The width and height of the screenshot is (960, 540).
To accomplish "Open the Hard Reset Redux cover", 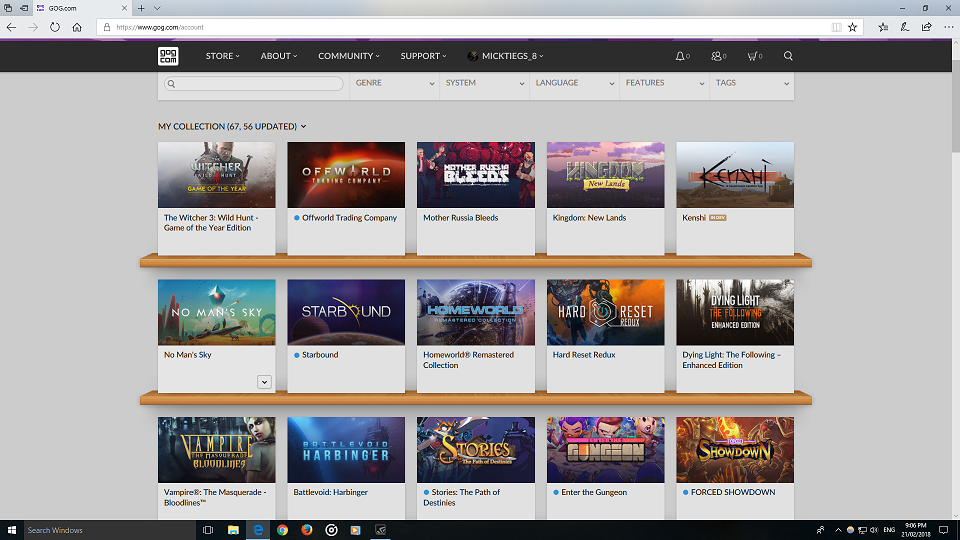I will [606, 312].
